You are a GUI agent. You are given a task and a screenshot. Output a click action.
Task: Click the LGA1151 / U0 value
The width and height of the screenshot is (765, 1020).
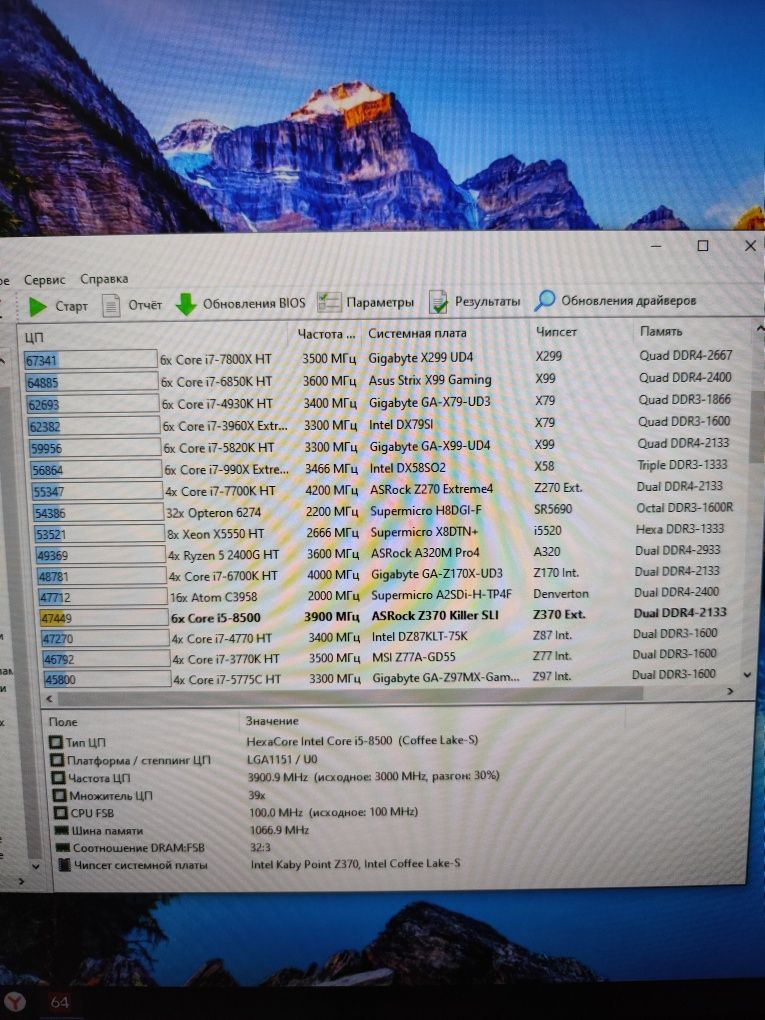click(282, 759)
